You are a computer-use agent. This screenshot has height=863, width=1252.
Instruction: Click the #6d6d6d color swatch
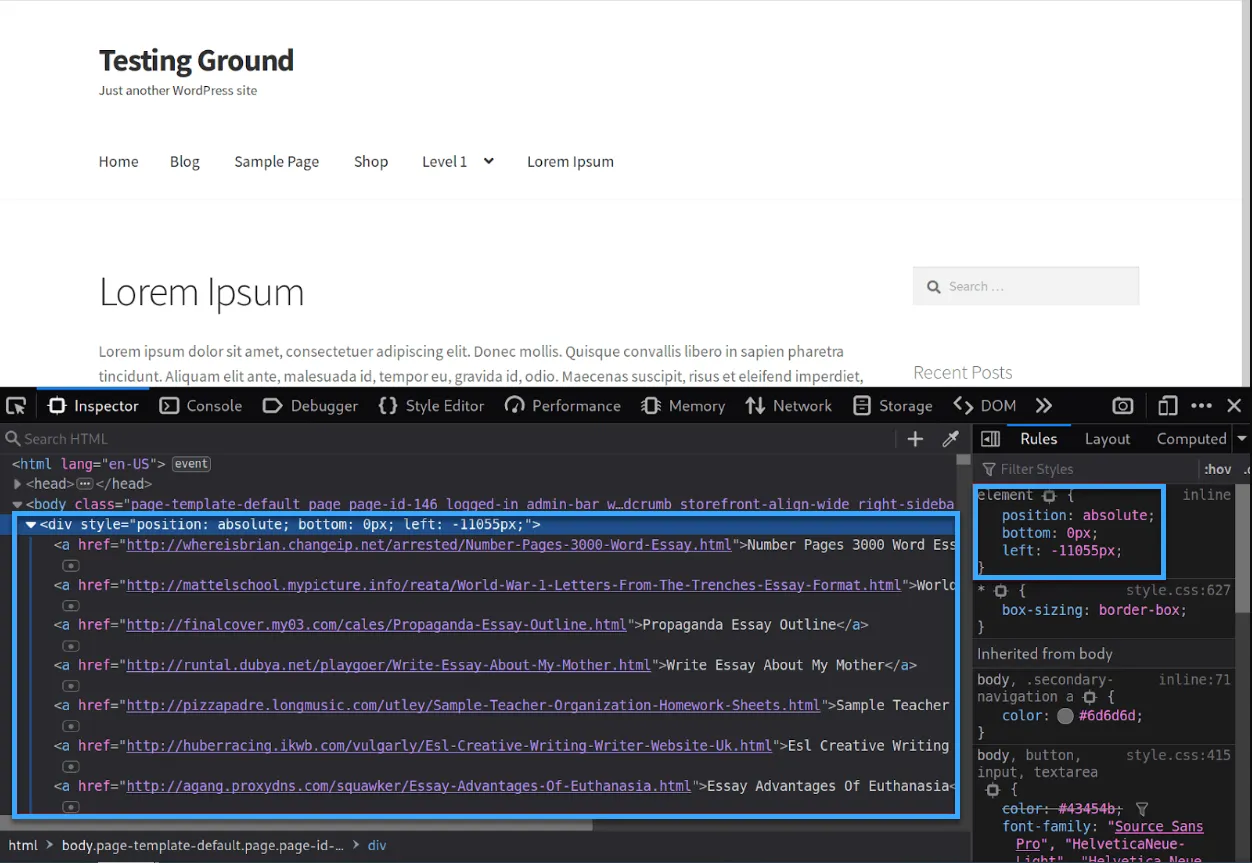pos(1065,716)
